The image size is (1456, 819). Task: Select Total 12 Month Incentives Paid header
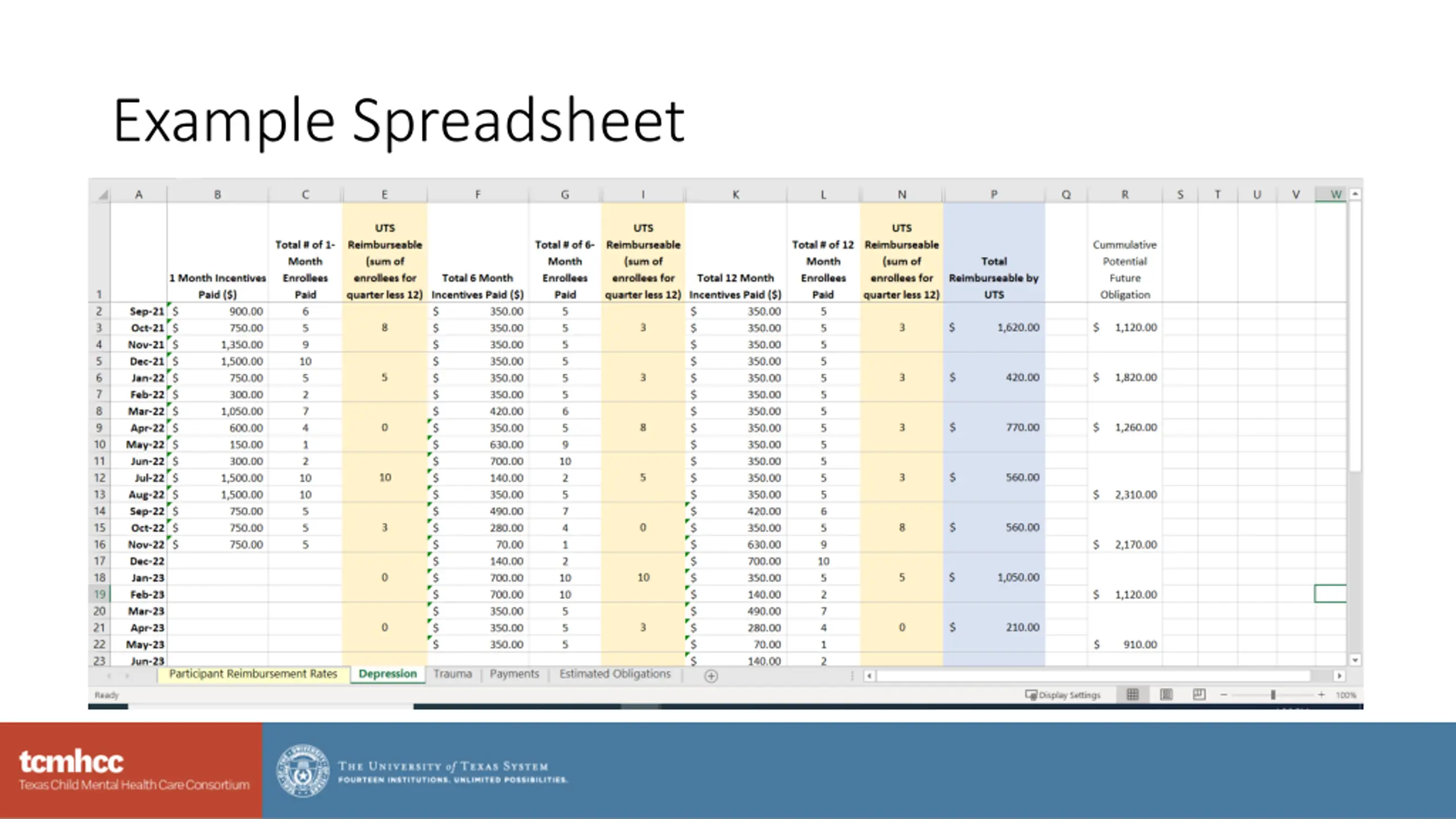(x=735, y=253)
